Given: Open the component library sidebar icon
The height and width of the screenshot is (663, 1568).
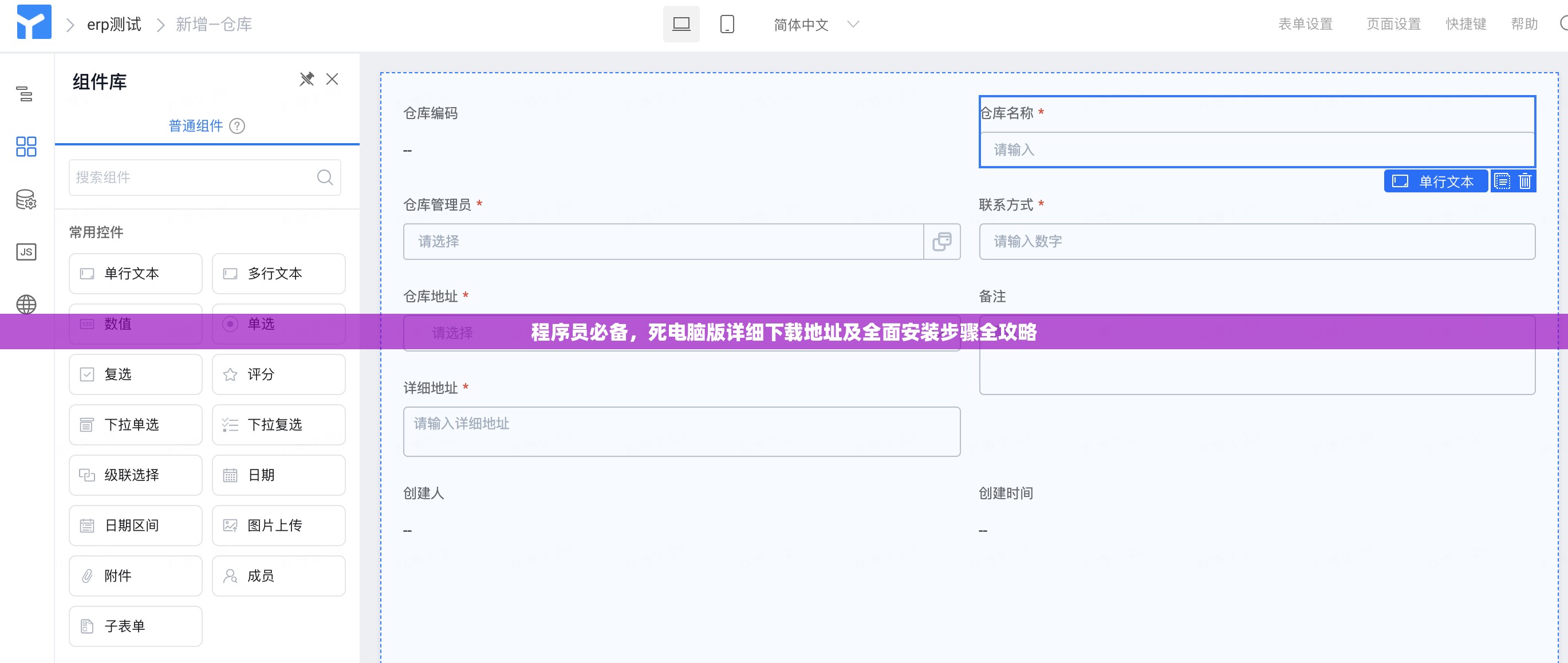Looking at the screenshot, I should coord(26,147).
